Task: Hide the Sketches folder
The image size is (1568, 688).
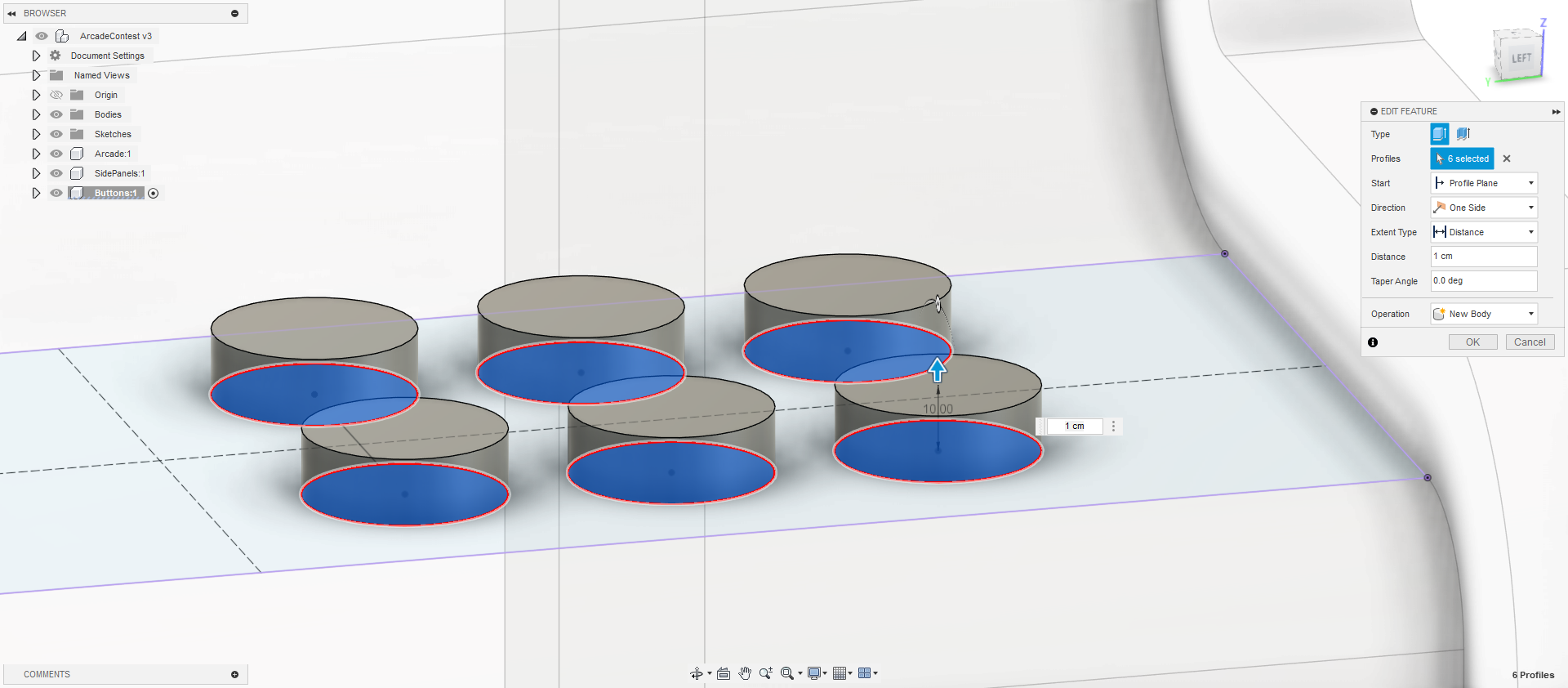Action: 56,134
